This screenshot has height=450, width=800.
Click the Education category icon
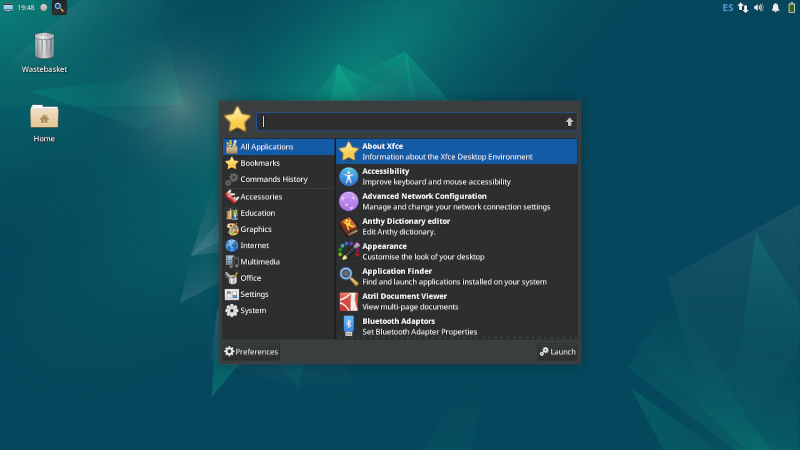click(232, 213)
